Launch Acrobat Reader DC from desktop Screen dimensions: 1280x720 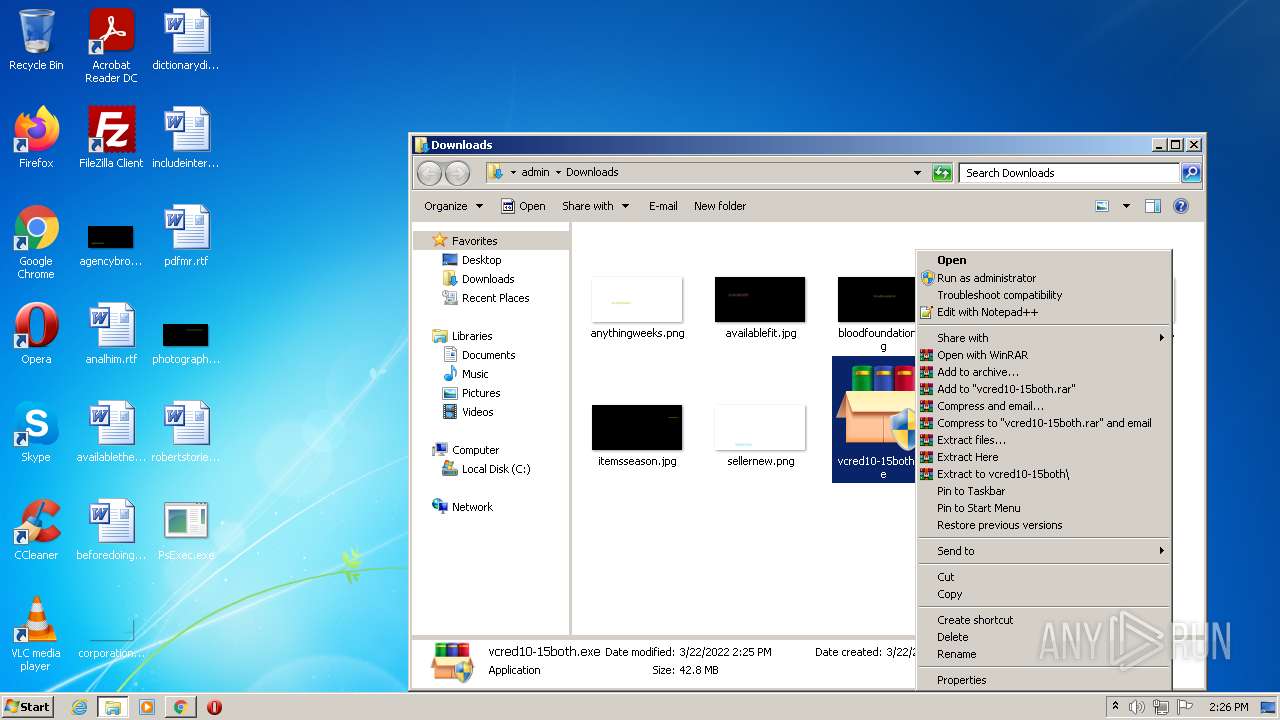point(111,46)
